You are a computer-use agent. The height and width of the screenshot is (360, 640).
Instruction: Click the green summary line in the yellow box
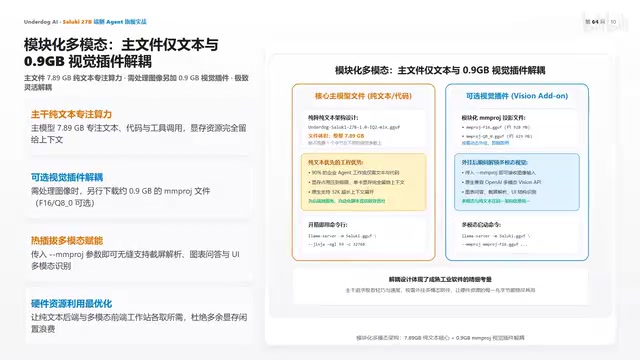[347, 201]
